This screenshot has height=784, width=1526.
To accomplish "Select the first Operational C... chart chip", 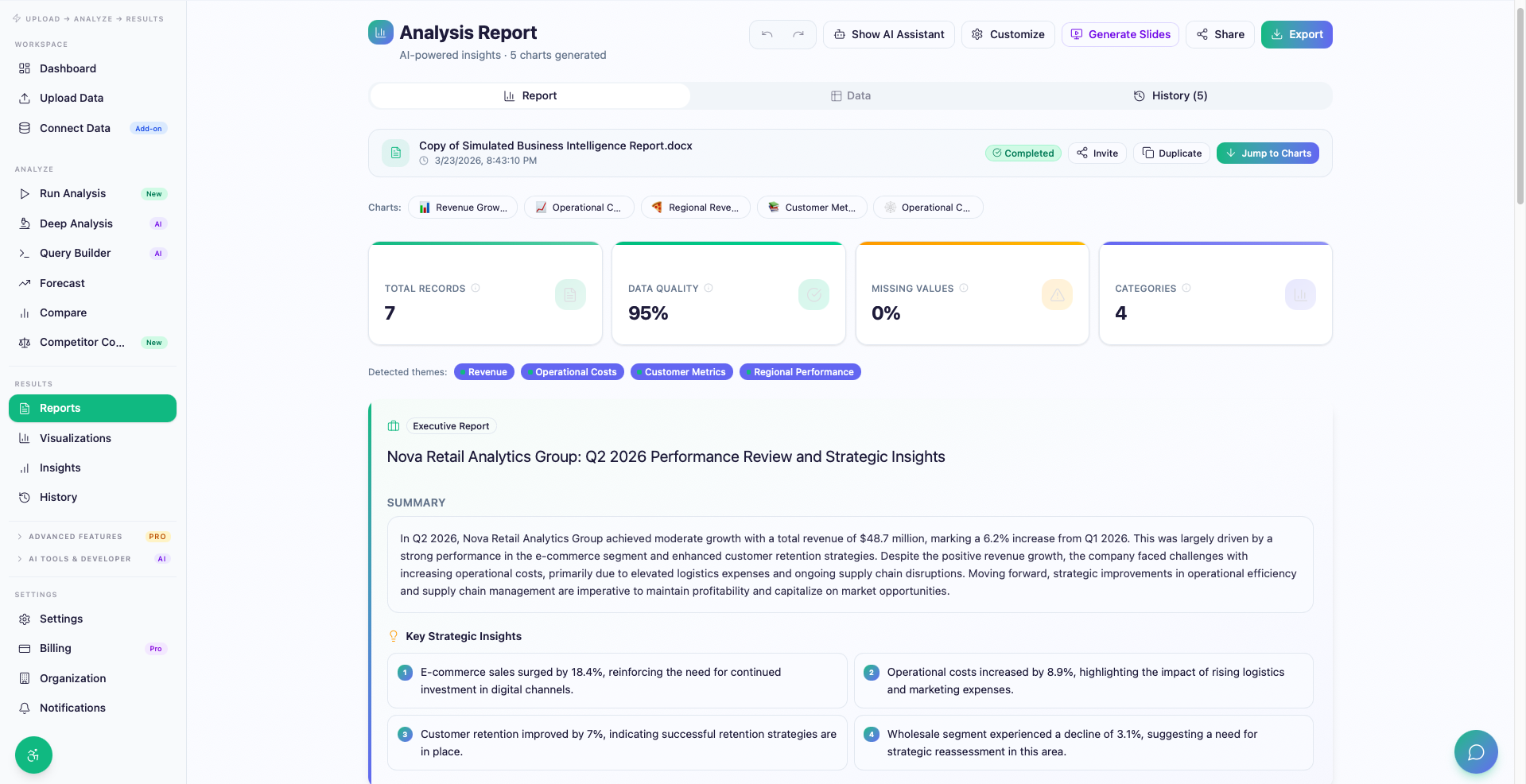I will (x=579, y=208).
